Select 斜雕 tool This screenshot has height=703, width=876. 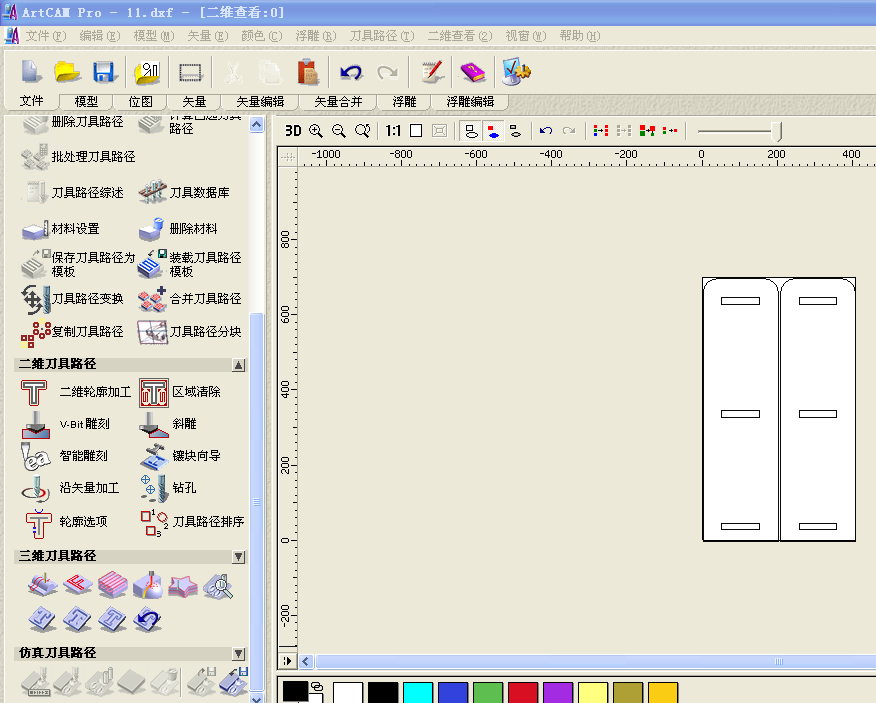pyautogui.click(x=168, y=424)
